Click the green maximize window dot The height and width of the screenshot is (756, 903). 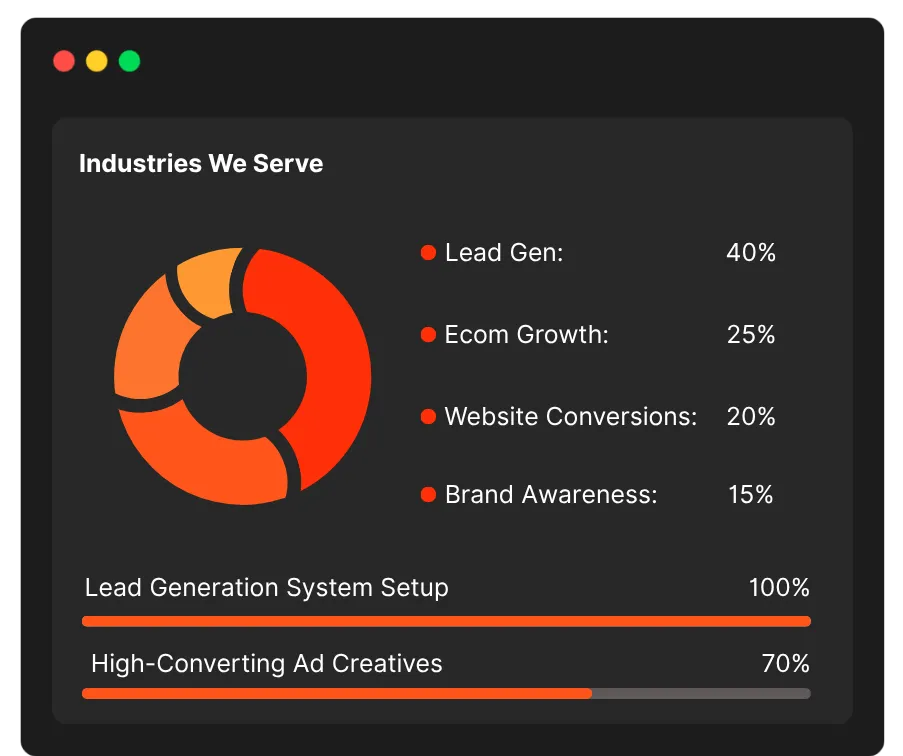coord(130,61)
